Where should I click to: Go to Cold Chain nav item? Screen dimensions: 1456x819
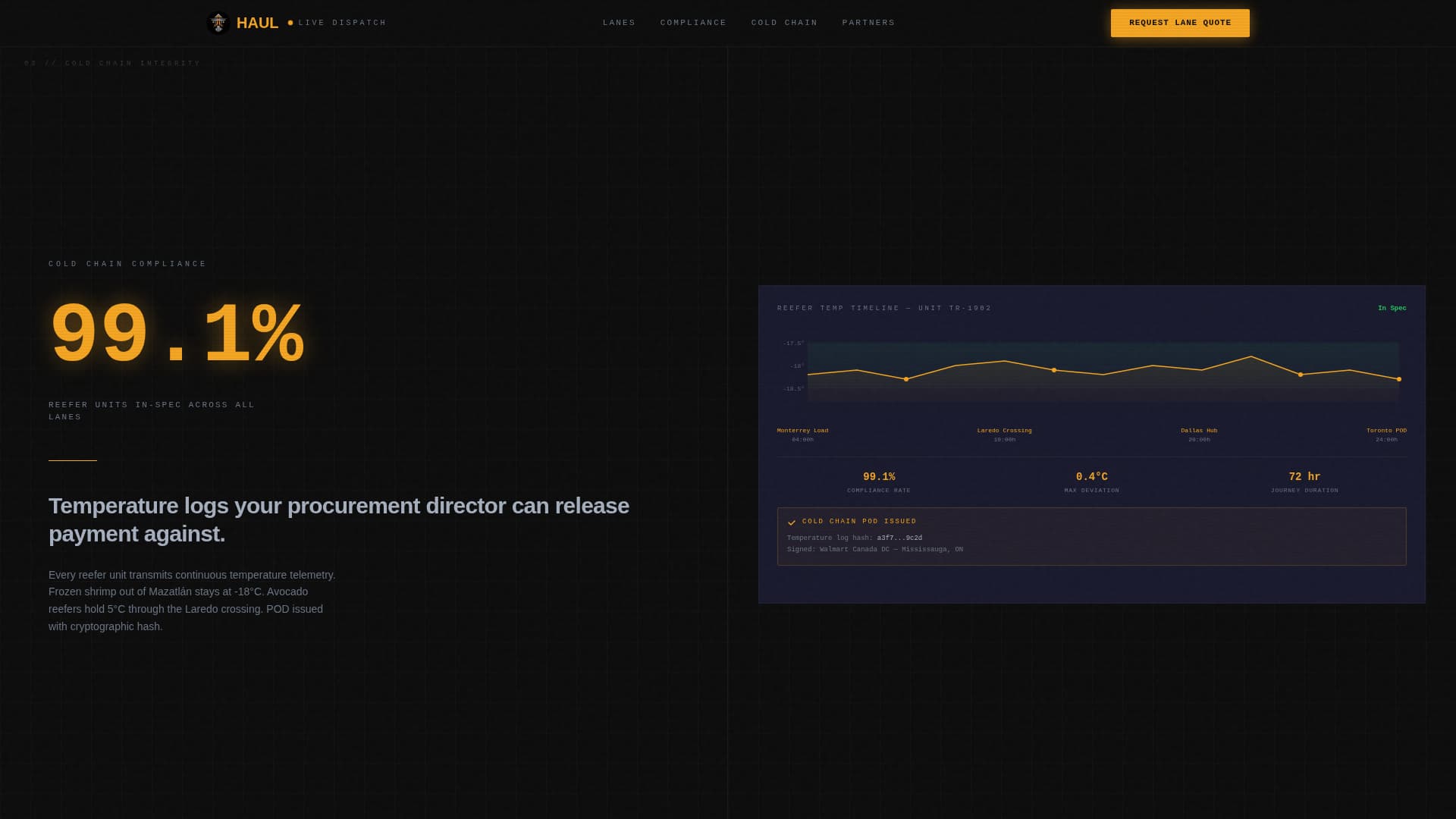tap(784, 23)
